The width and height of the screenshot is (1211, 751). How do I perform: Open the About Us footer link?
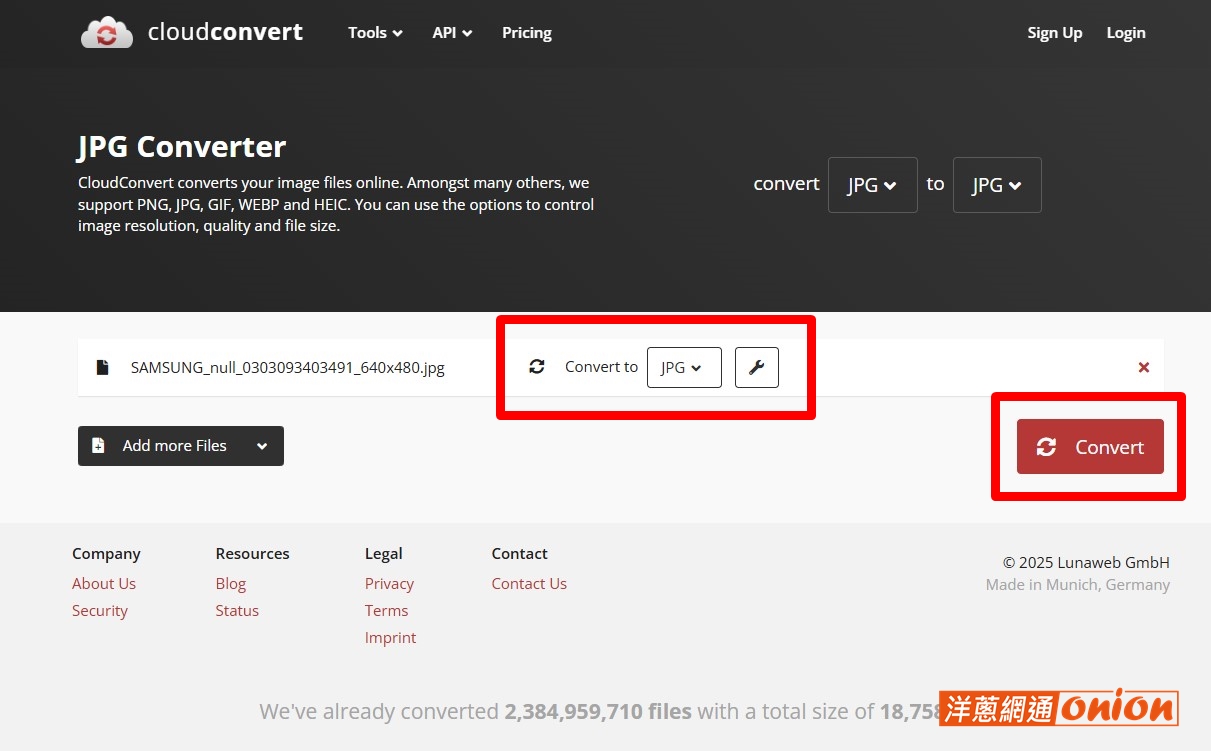pos(104,583)
